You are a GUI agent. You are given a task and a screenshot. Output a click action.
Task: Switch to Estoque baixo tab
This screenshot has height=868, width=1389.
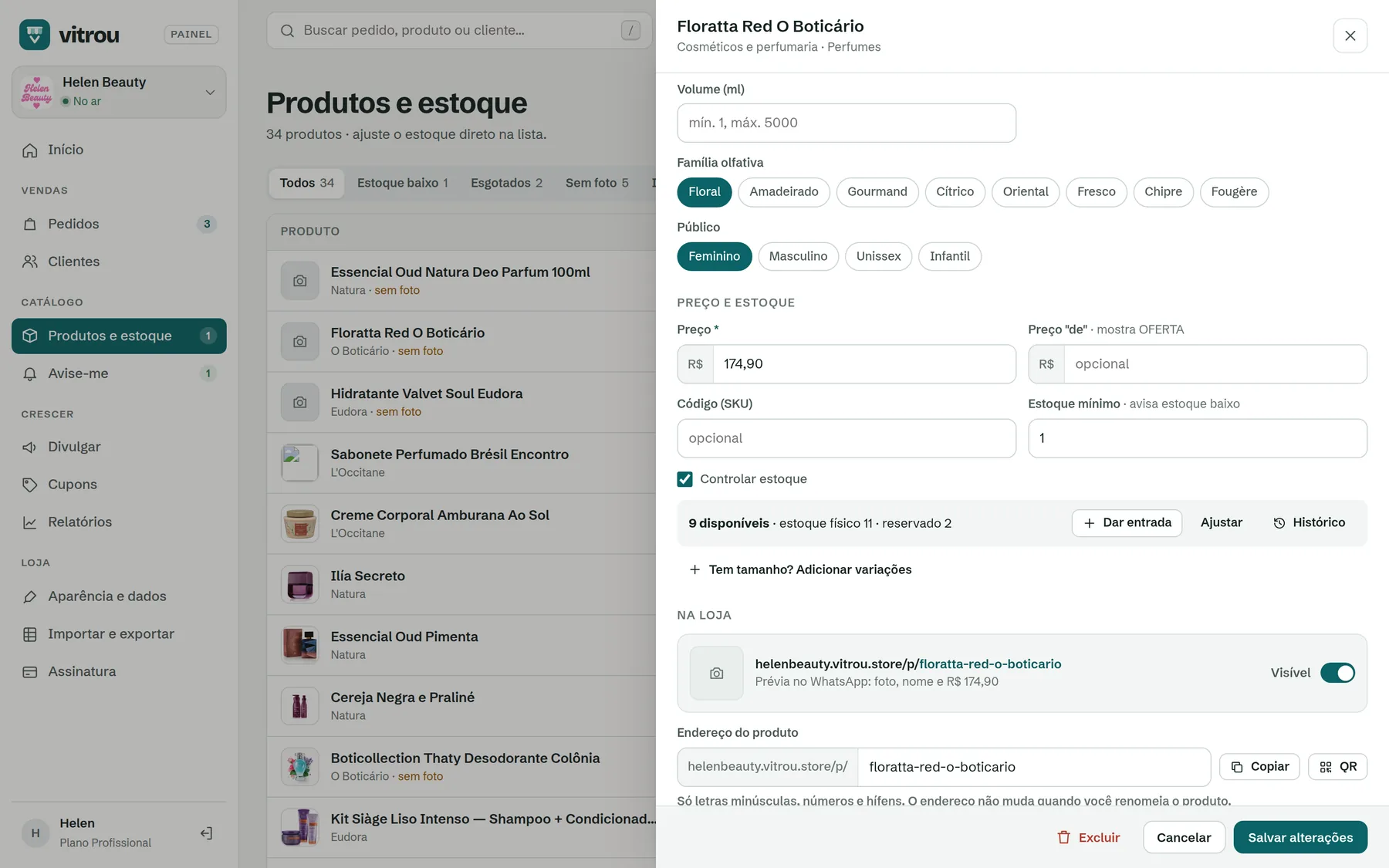coord(402,183)
